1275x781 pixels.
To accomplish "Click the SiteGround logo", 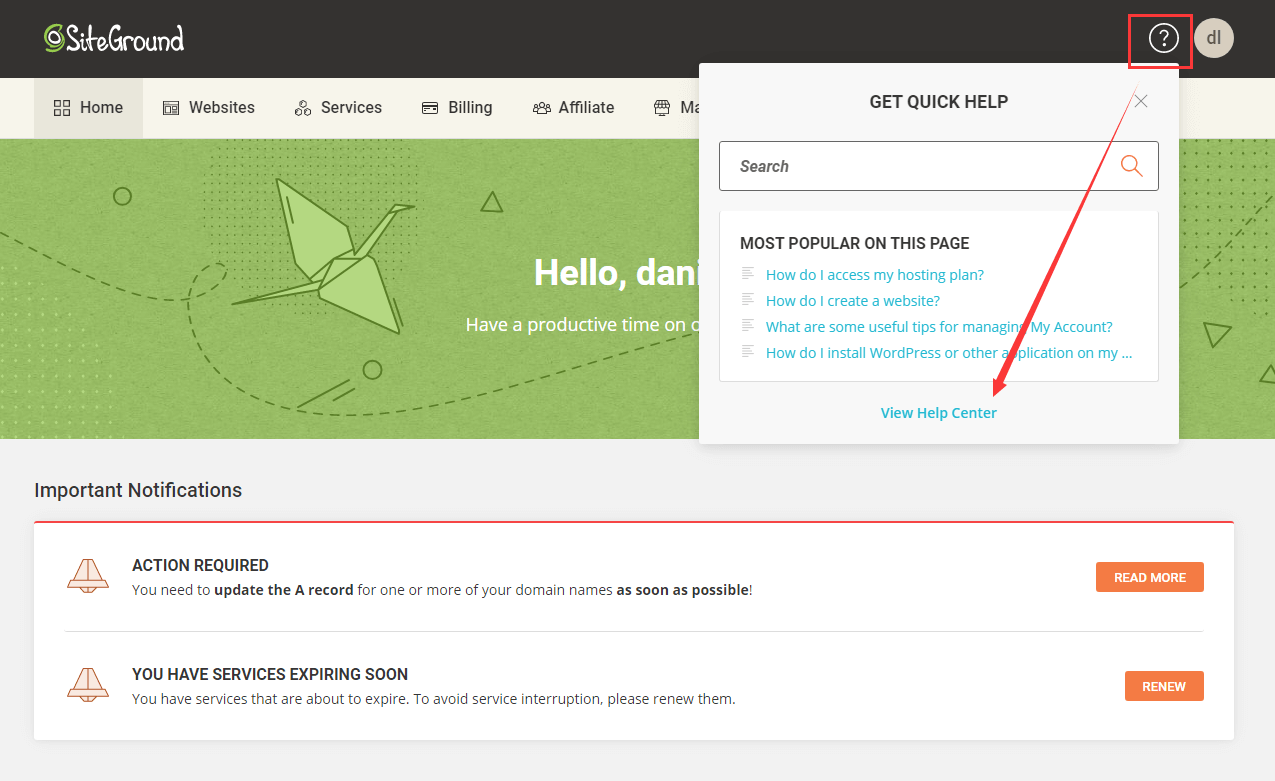I will click(x=113, y=38).
